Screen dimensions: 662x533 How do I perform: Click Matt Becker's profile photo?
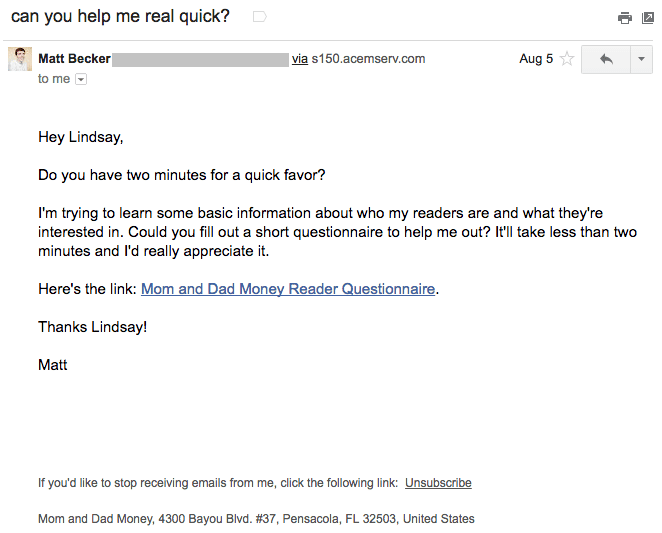click(19, 59)
